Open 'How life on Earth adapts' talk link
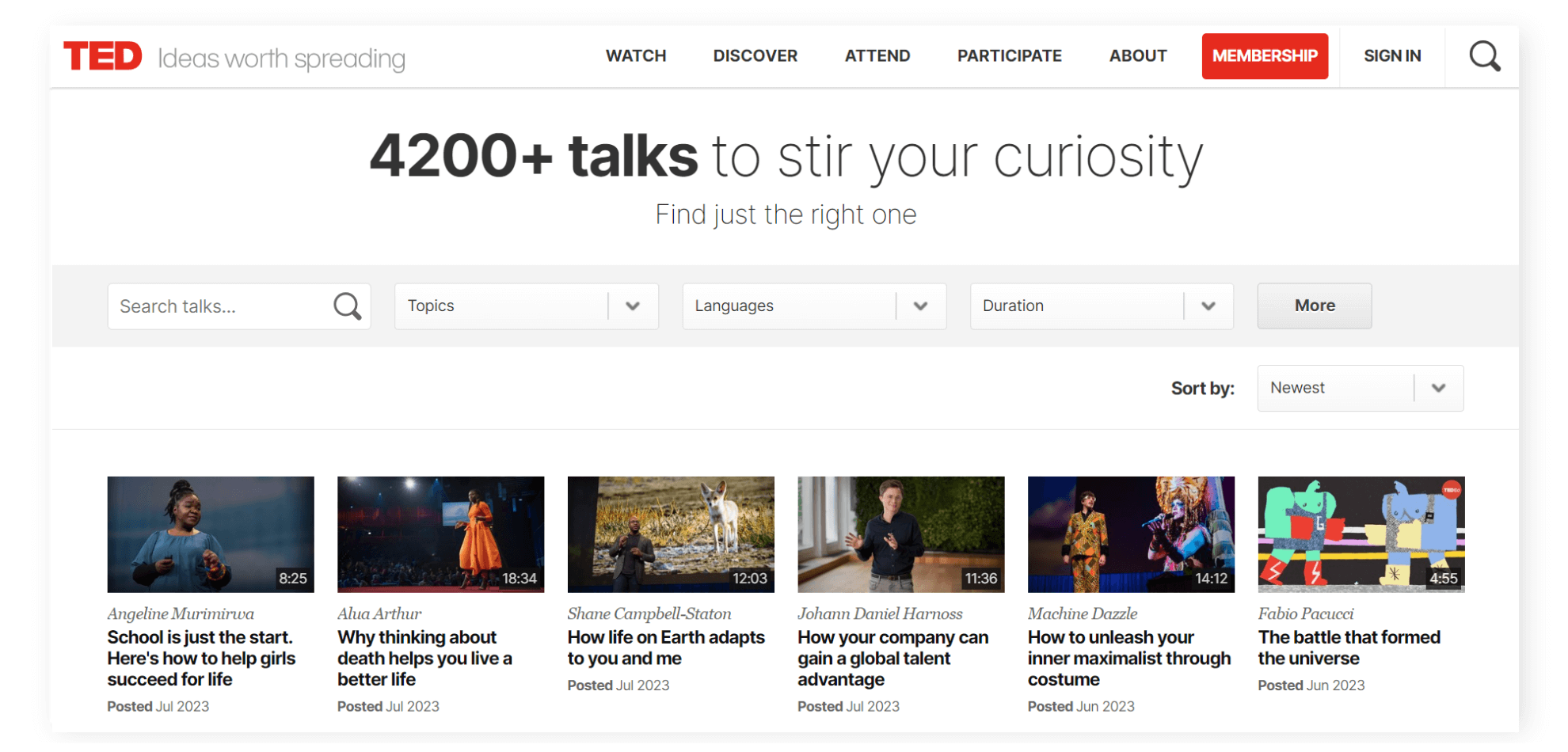Image resolution: width=1568 pixels, height=752 pixels. (665, 648)
